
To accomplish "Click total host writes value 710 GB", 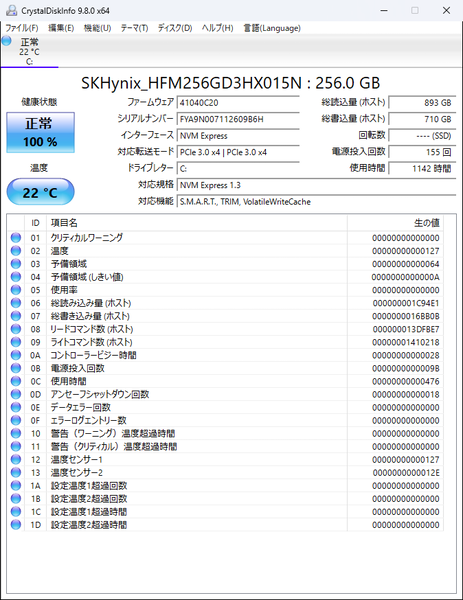I will 422,119.
